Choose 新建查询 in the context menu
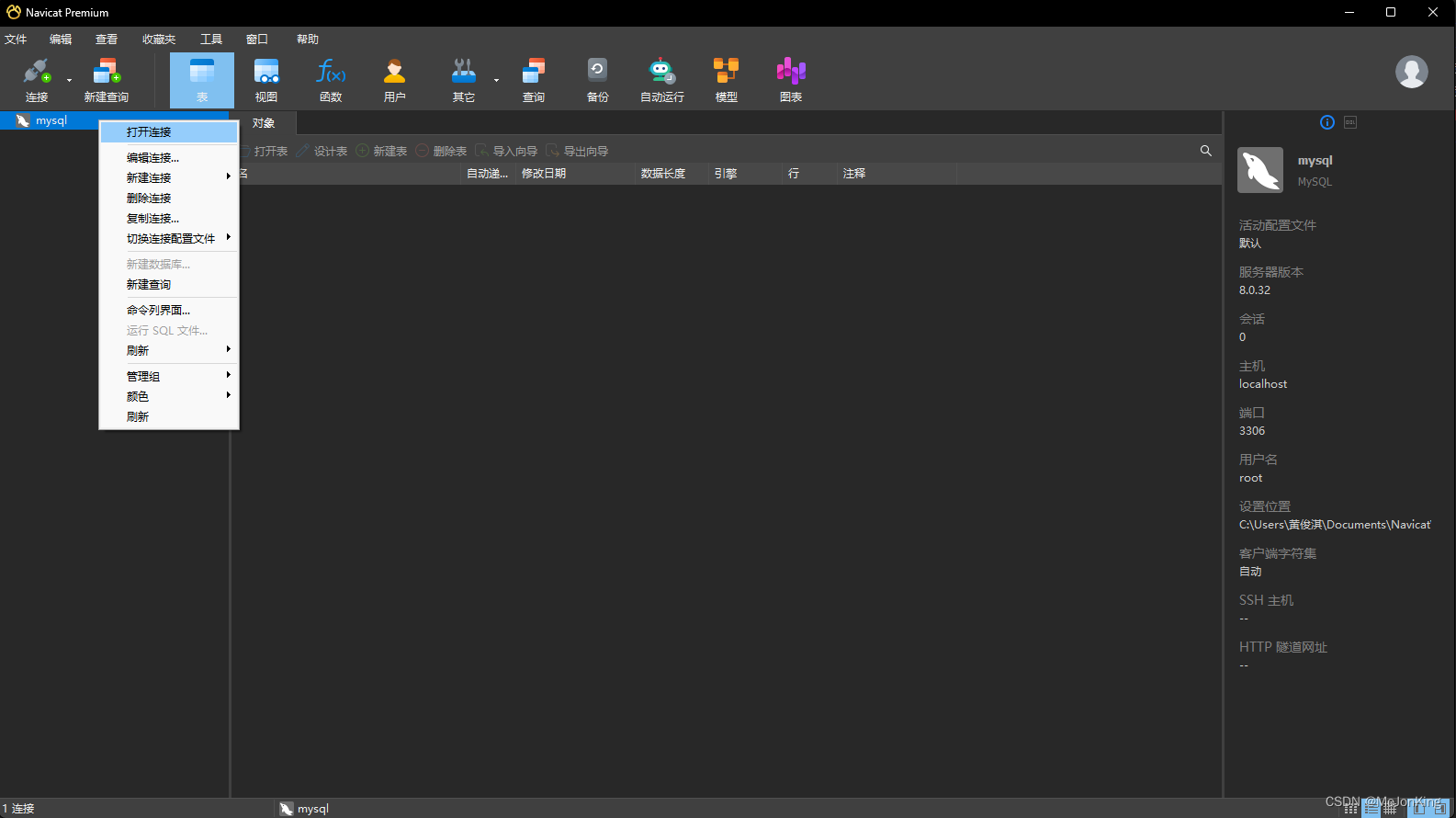This screenshot has height=818, width=1456. (169, 285)
